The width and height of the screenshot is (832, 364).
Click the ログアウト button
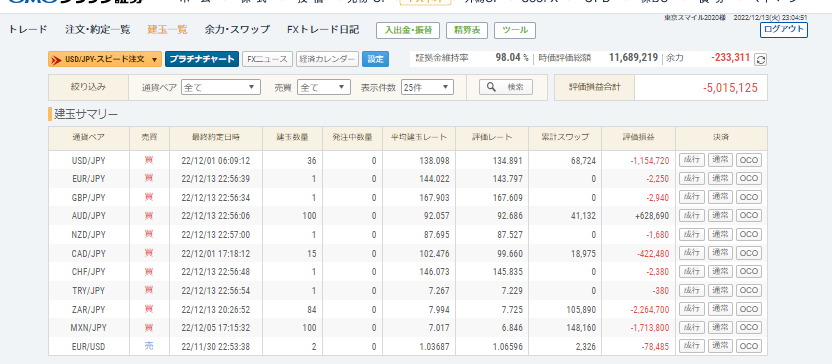click(784, 29)
